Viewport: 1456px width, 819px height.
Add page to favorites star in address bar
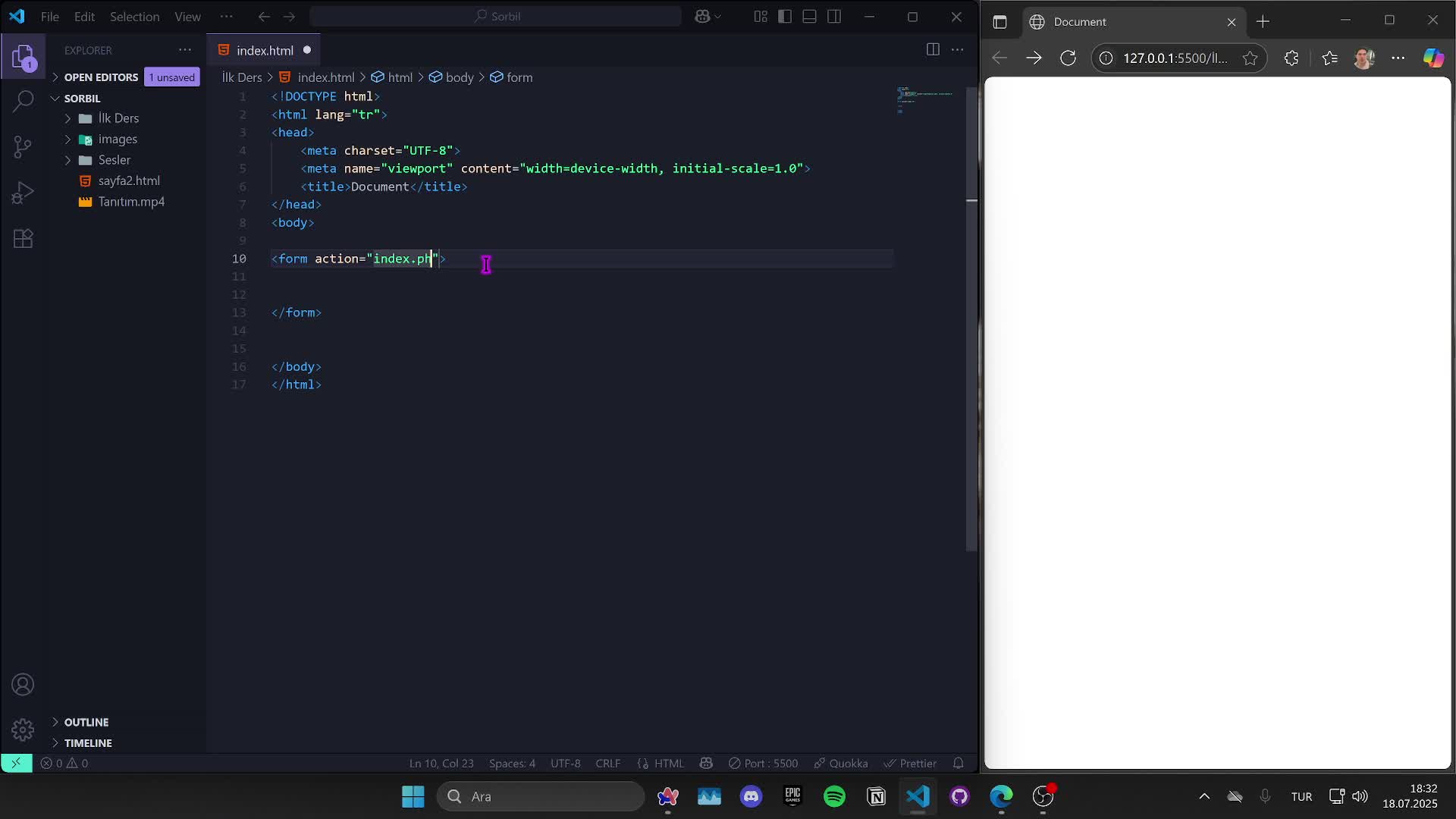[x=1250, y=58]
